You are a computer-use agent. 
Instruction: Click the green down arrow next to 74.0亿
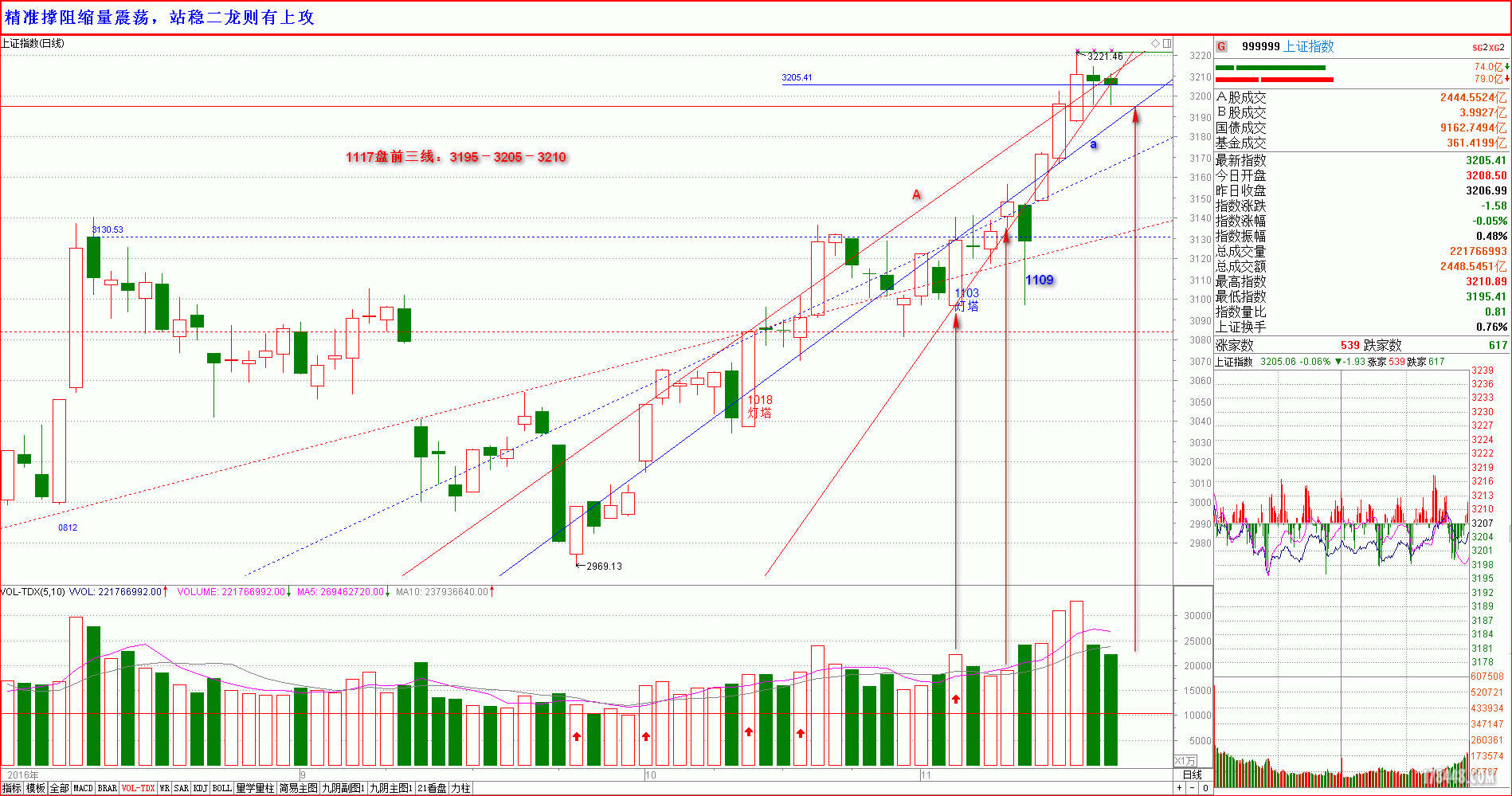[x=1507, y=67]
